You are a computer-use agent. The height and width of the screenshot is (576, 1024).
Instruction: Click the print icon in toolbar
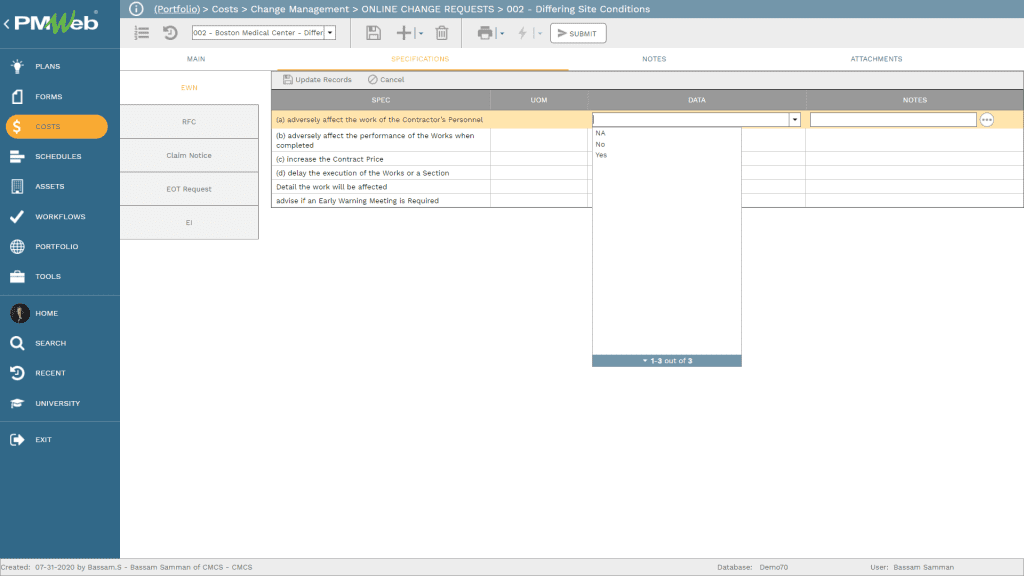coord(485,33)
